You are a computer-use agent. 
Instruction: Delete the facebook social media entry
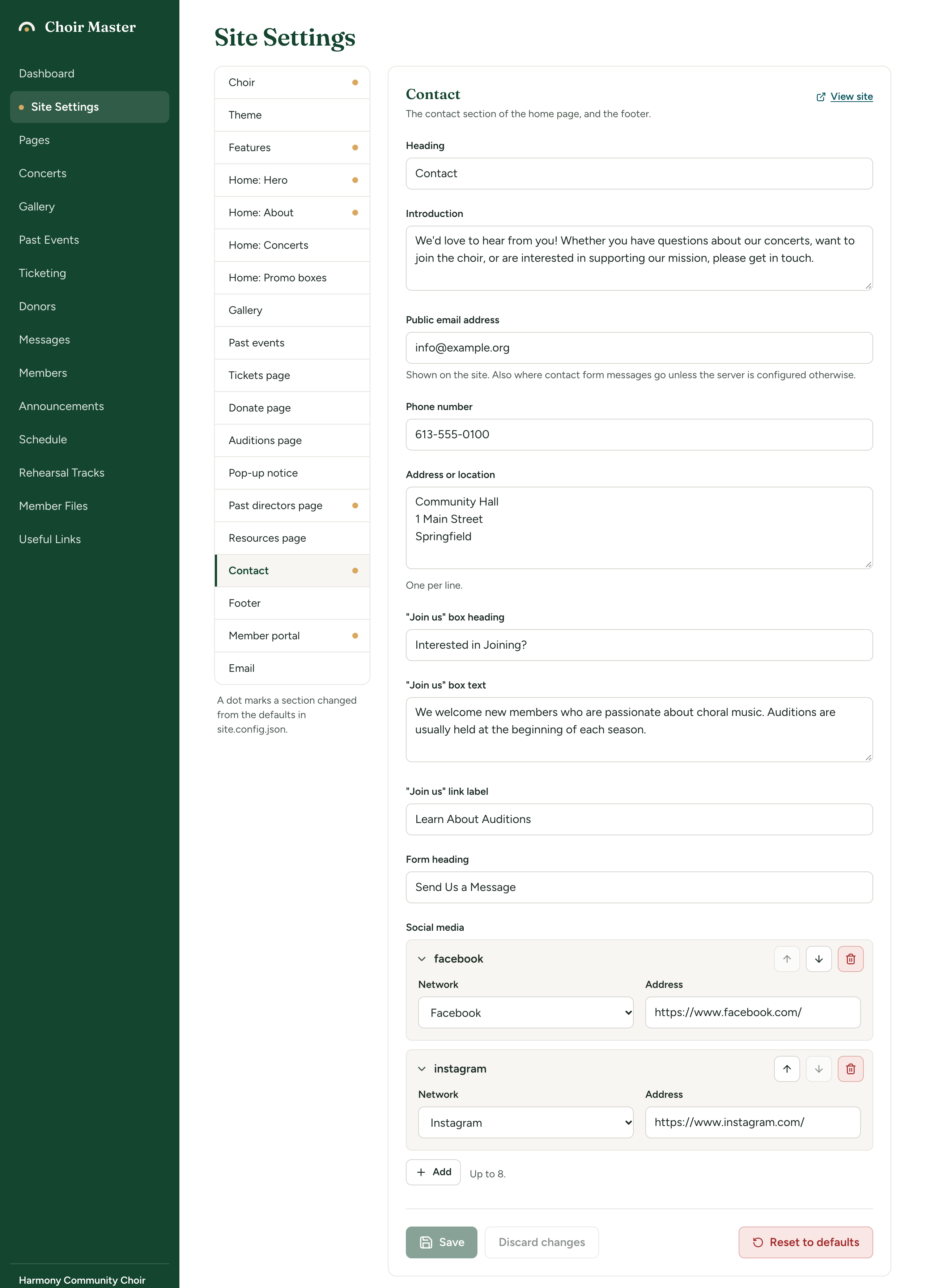tap(850, 959)
